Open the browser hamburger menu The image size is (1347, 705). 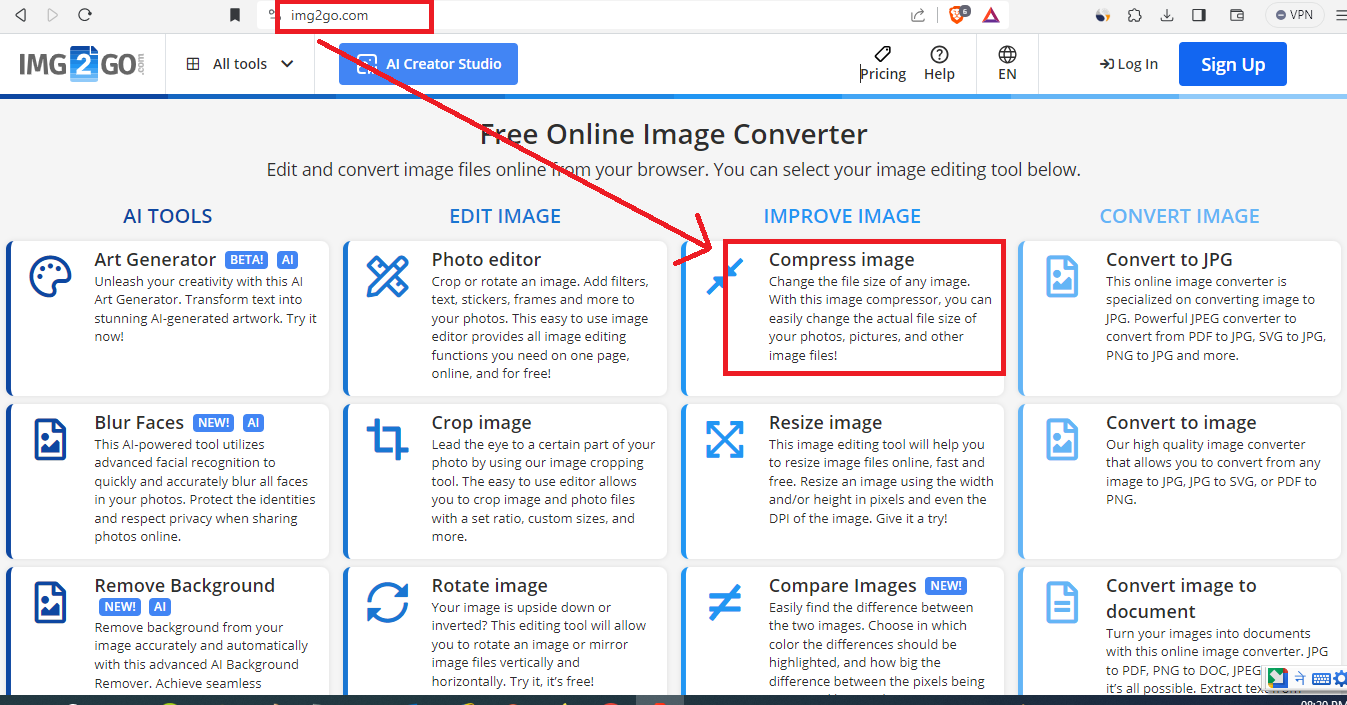pos(1340,15)
